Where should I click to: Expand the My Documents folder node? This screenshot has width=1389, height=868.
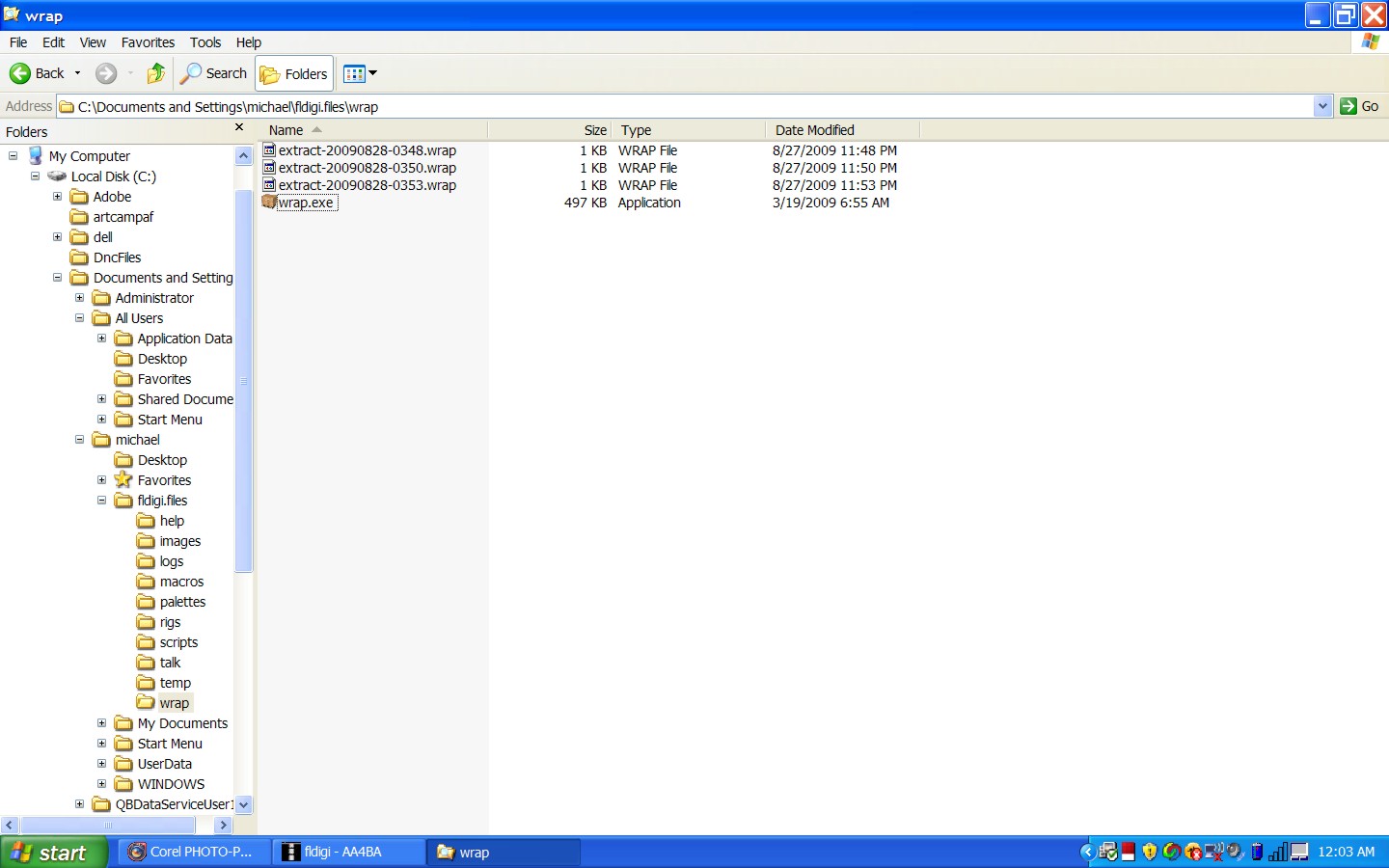(102, 722)
